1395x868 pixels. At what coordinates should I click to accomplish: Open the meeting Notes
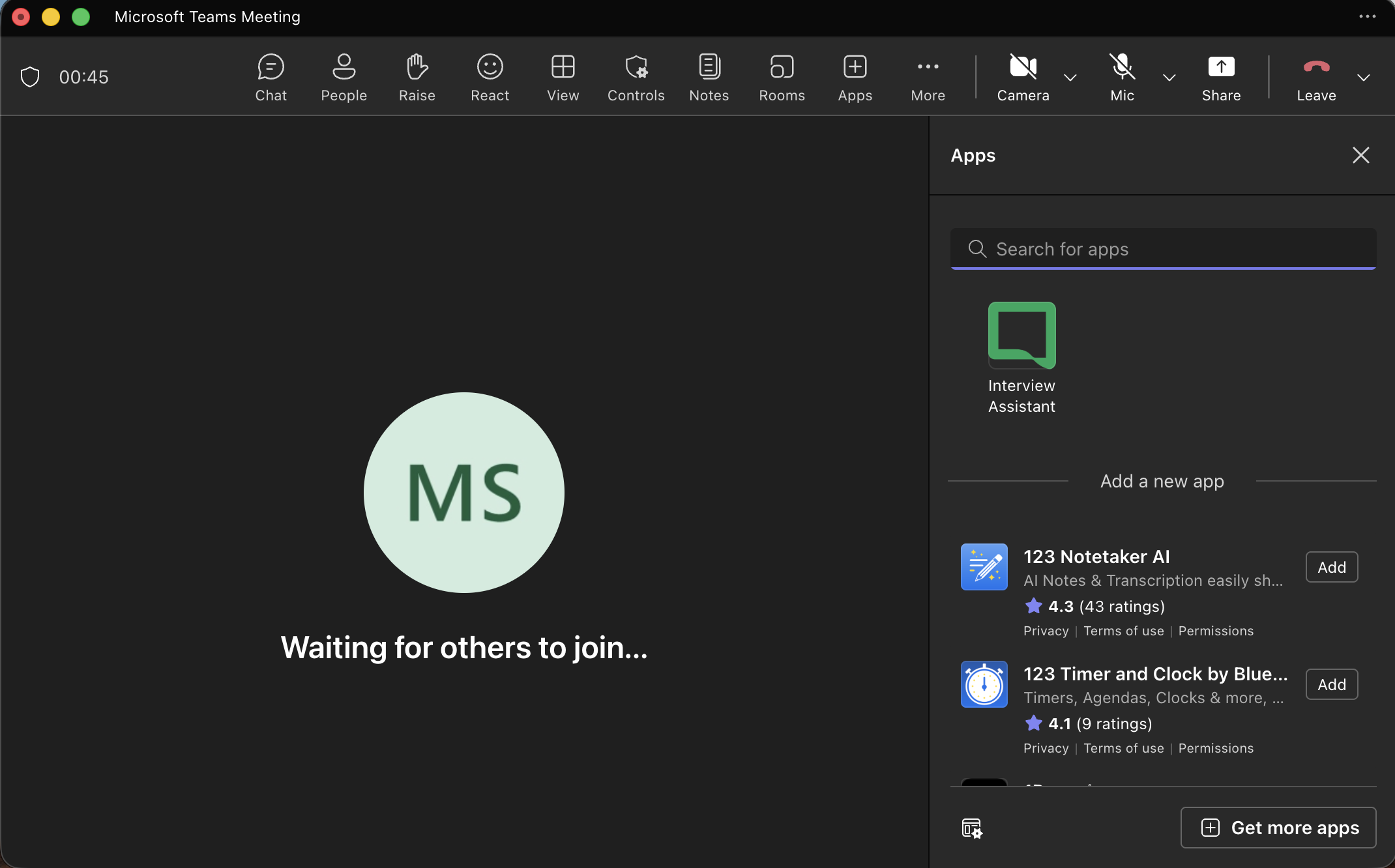[x=709, y=76]
